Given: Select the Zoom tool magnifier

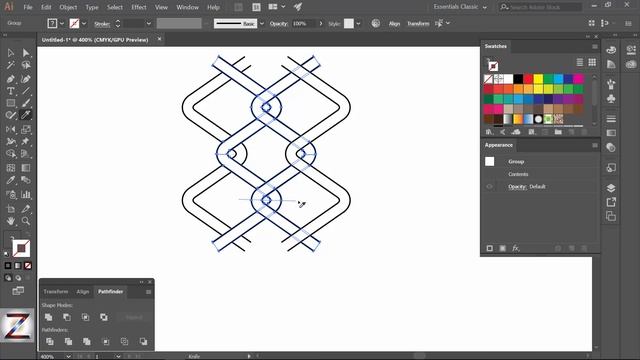Looking at the screenshot, I should 26,221.
